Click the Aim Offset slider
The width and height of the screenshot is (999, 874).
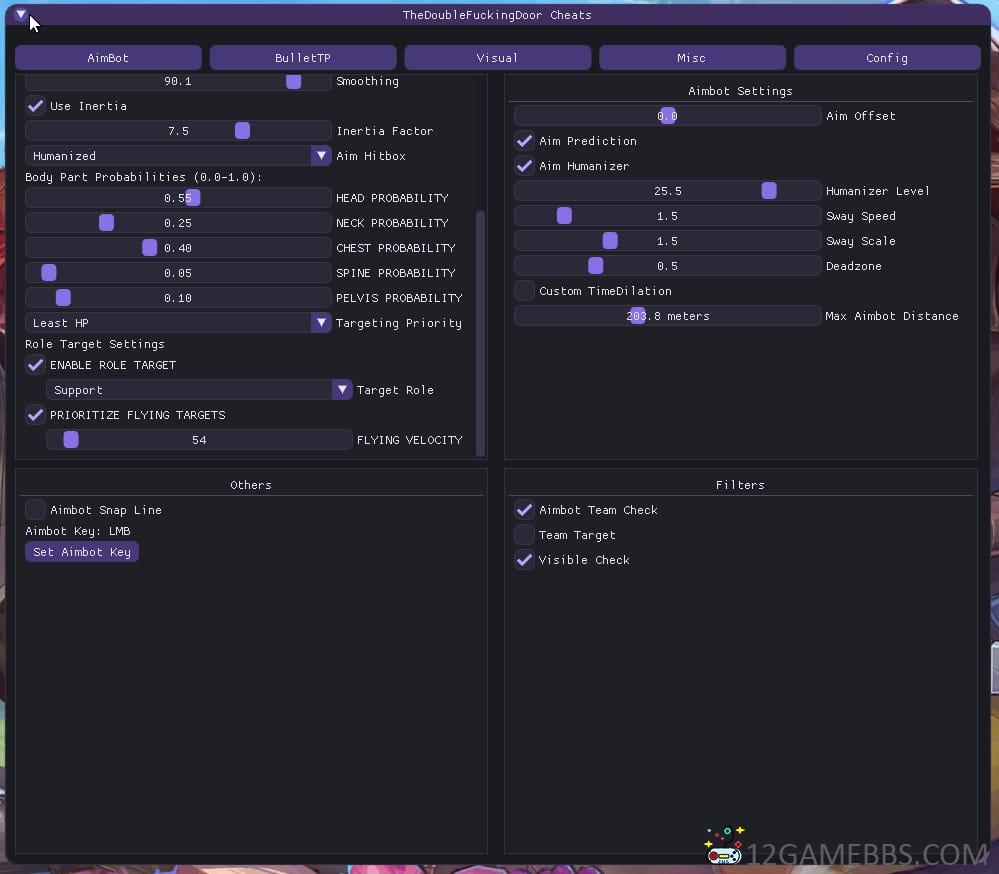[x=667, y=115]
